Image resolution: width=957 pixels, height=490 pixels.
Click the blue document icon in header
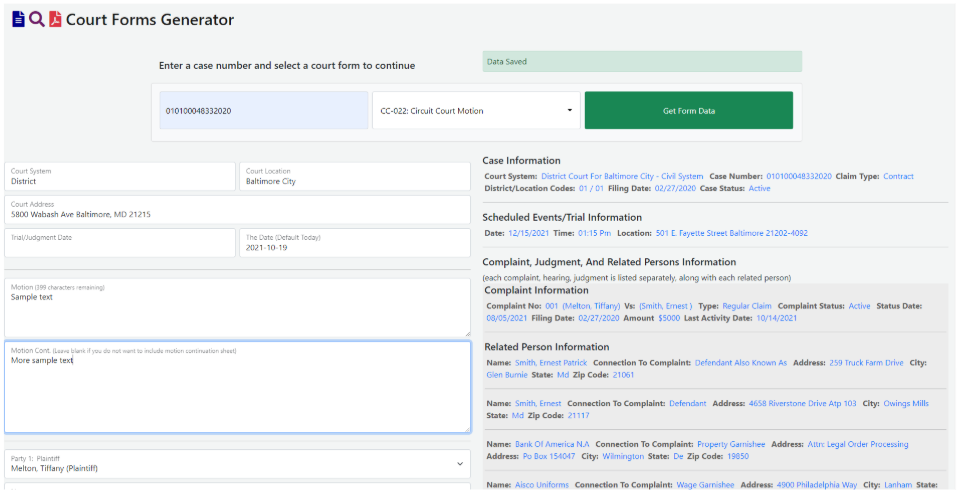coord(18,19)
